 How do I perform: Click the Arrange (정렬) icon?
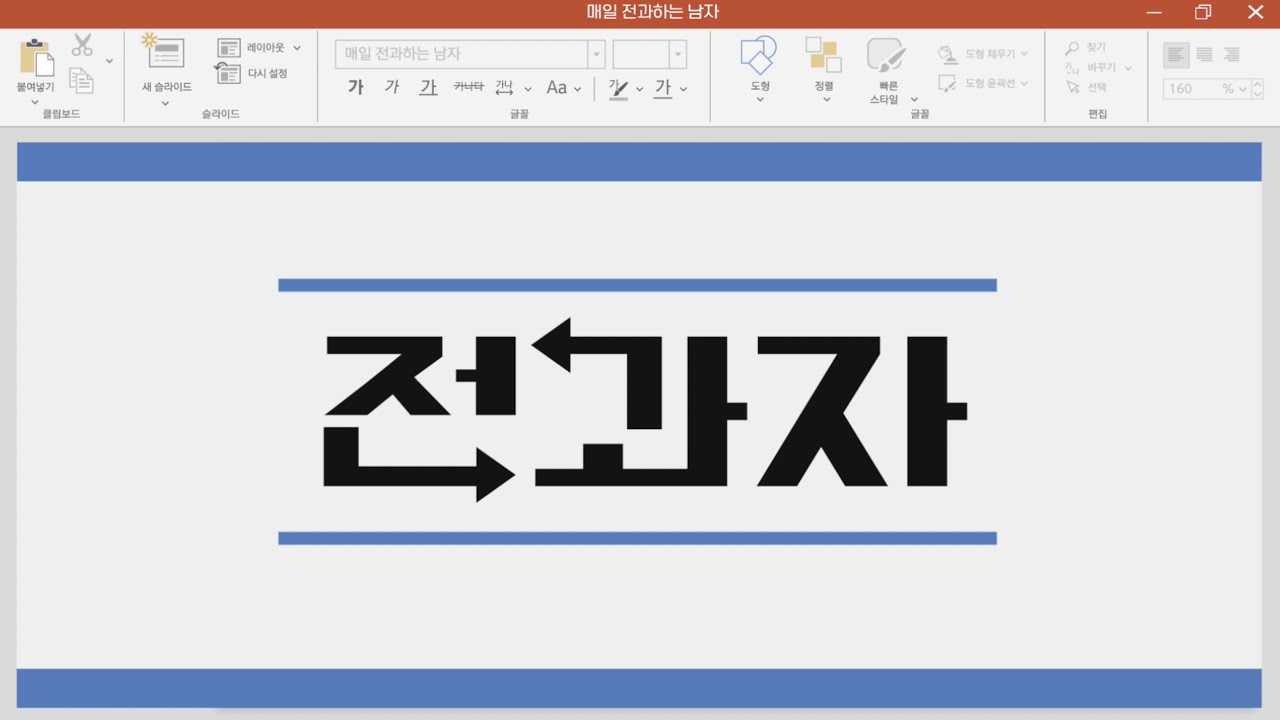[x=823, y=55]
